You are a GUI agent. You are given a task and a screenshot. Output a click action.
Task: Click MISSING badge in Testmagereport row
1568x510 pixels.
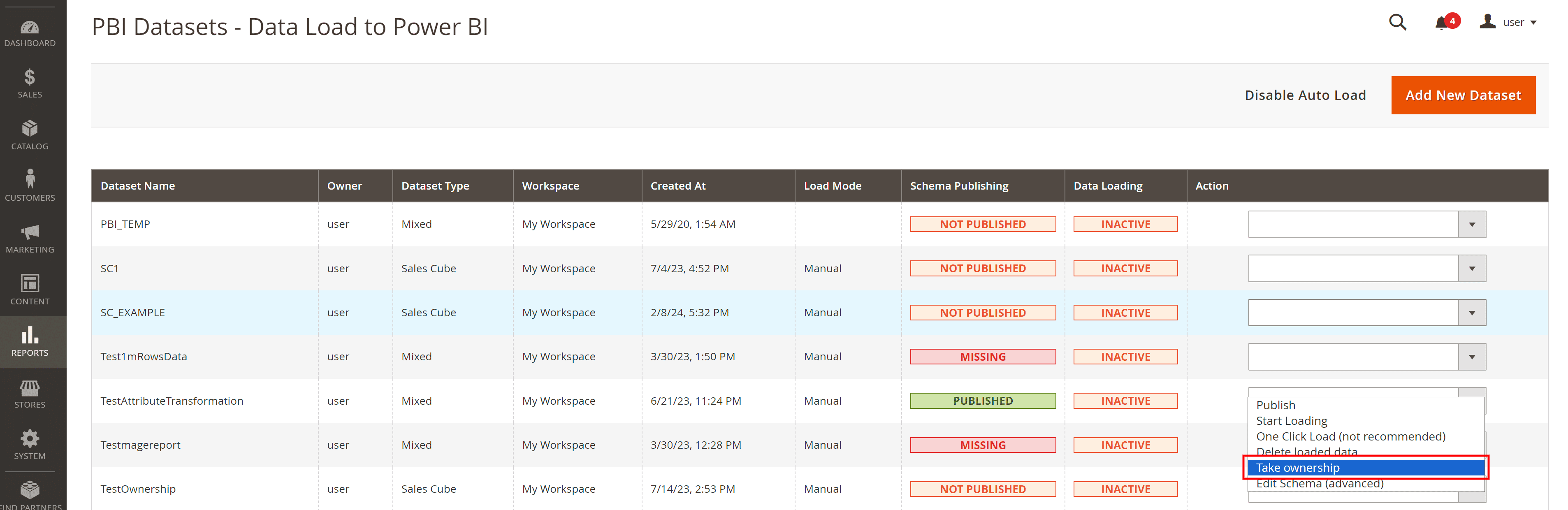click(983, 445)
